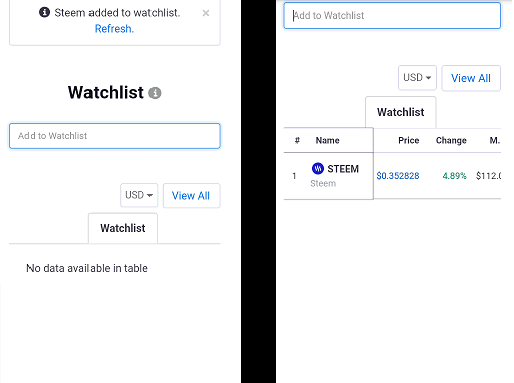Select the right Watchlist tab
The image size is (514, 383).
[x=401, y=112]
